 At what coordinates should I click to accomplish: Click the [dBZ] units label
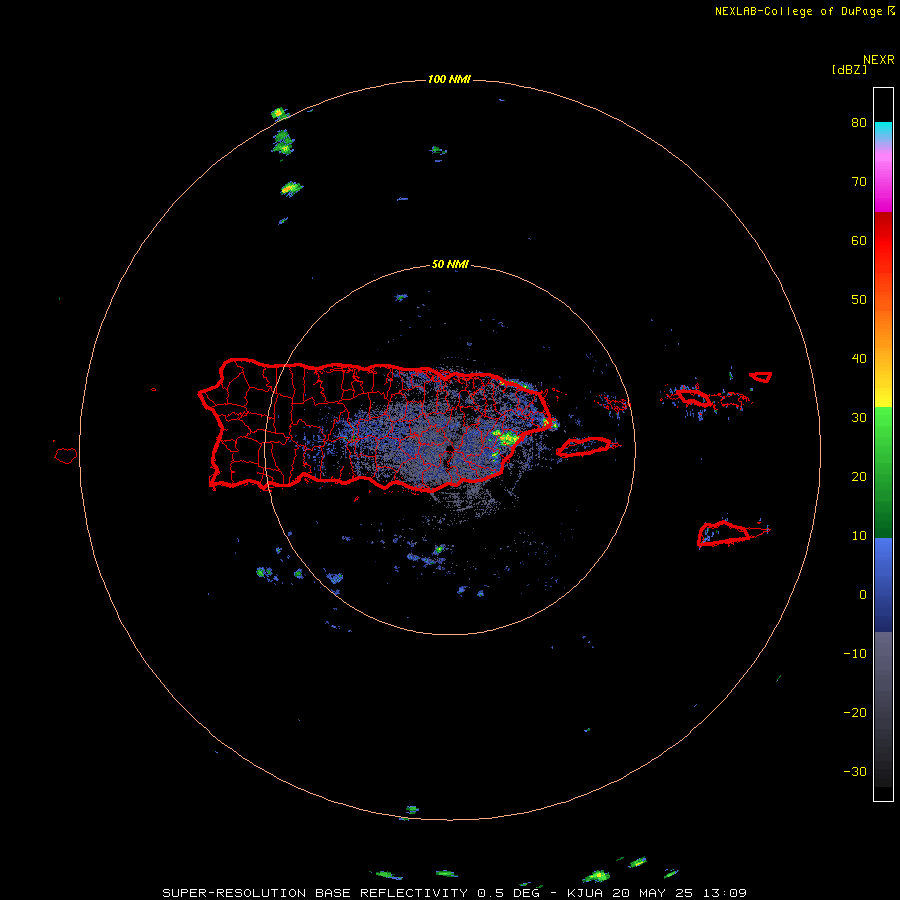coord(849,70)
